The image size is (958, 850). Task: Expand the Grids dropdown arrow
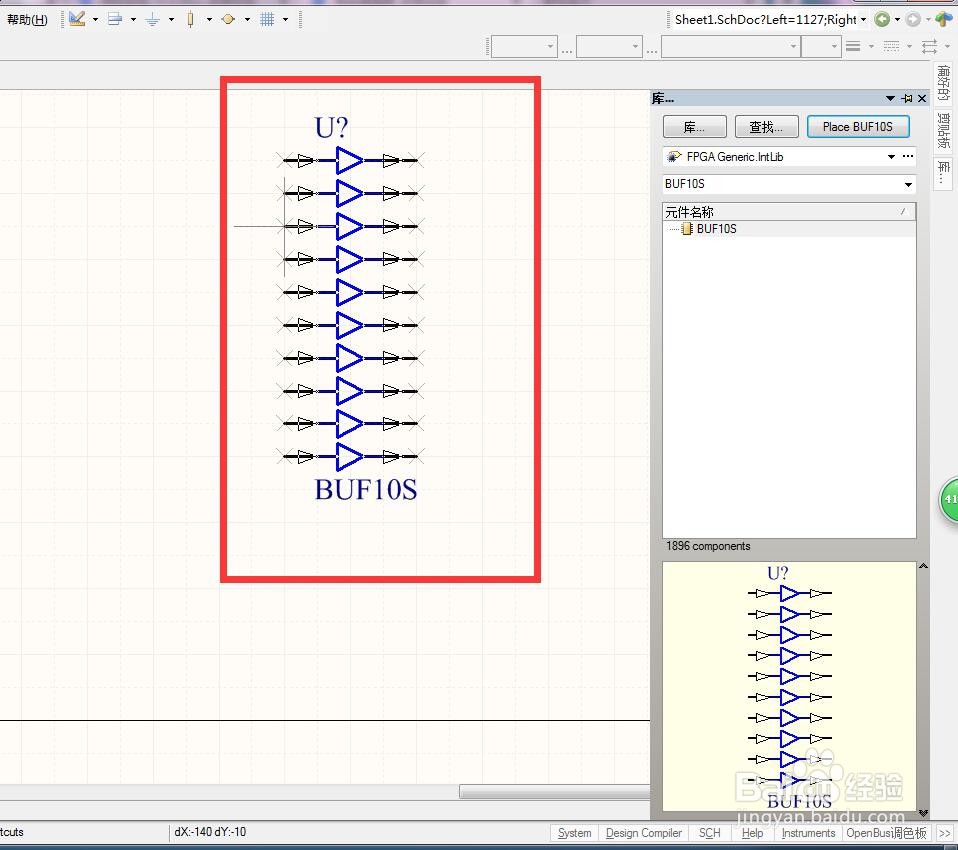coord(285,20)
